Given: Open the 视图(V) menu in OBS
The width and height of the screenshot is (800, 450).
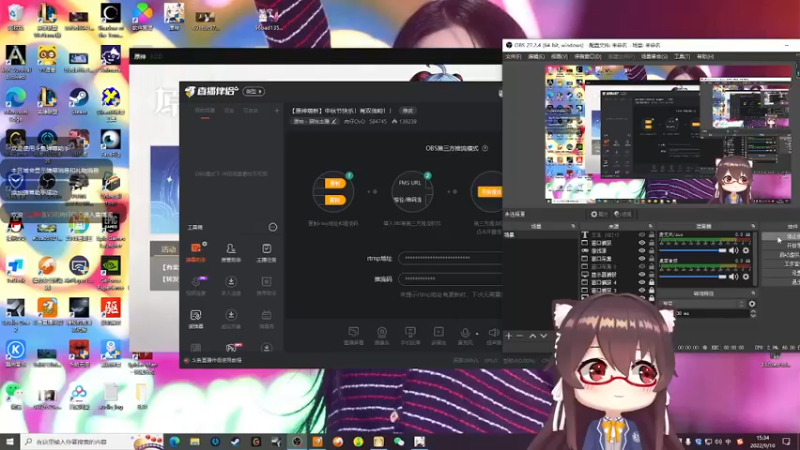Looking at the screenshot, I should click(x=559, y=57).
